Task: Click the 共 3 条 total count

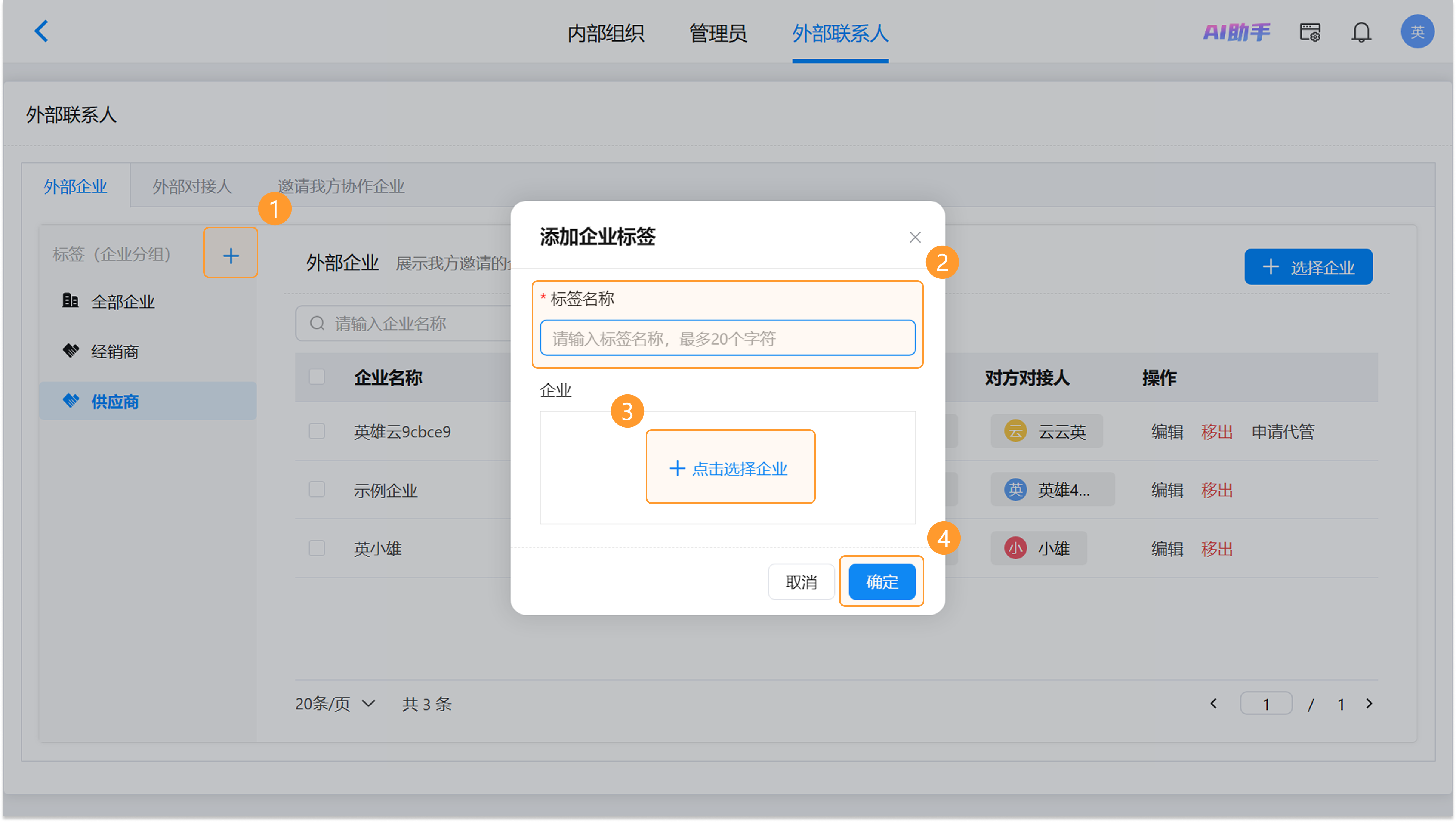Action: [427, 704]
